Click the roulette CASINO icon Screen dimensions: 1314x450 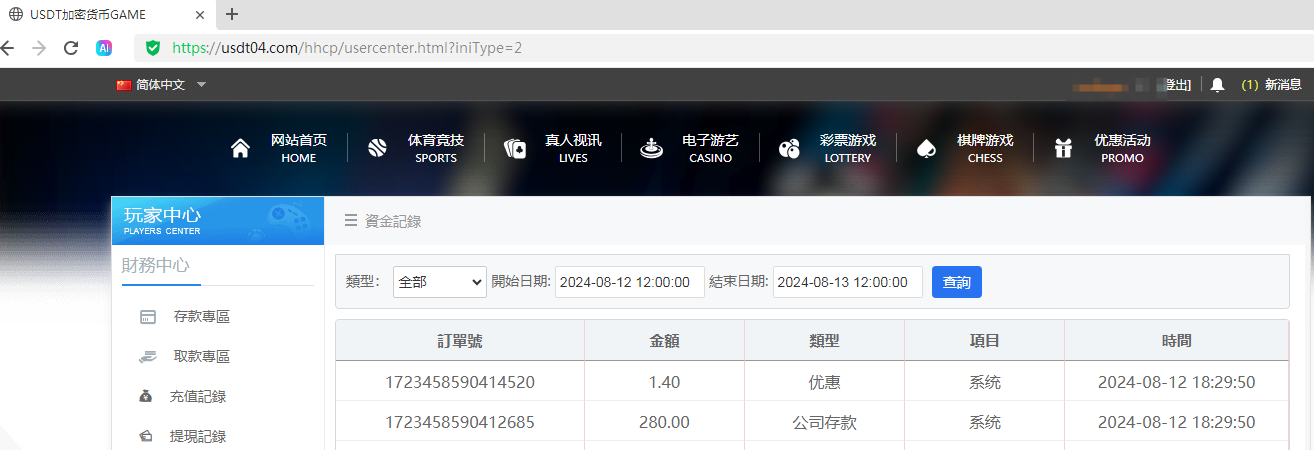click(652, 149)
